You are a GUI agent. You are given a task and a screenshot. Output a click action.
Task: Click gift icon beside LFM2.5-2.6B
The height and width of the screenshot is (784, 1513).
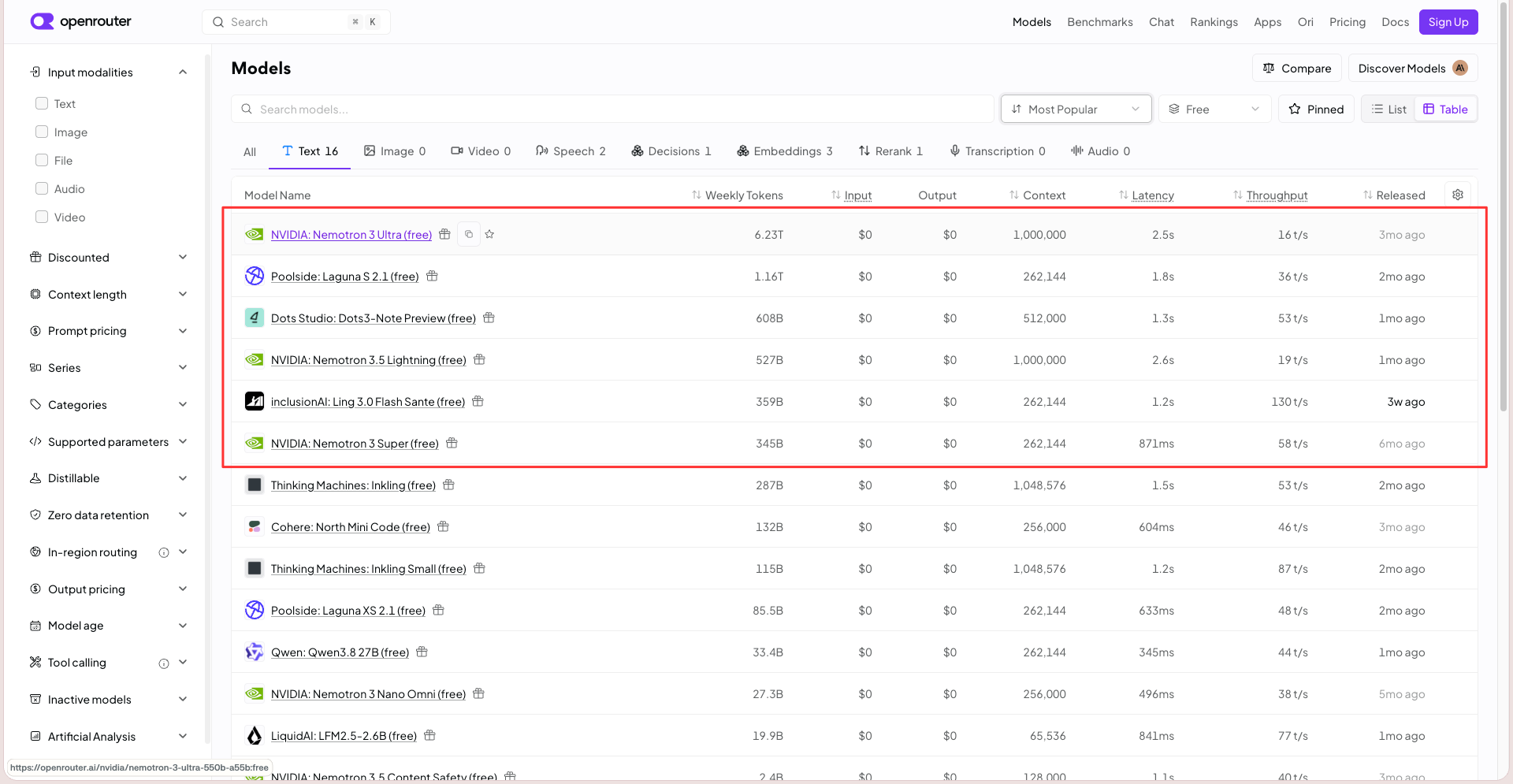(429, 735)
